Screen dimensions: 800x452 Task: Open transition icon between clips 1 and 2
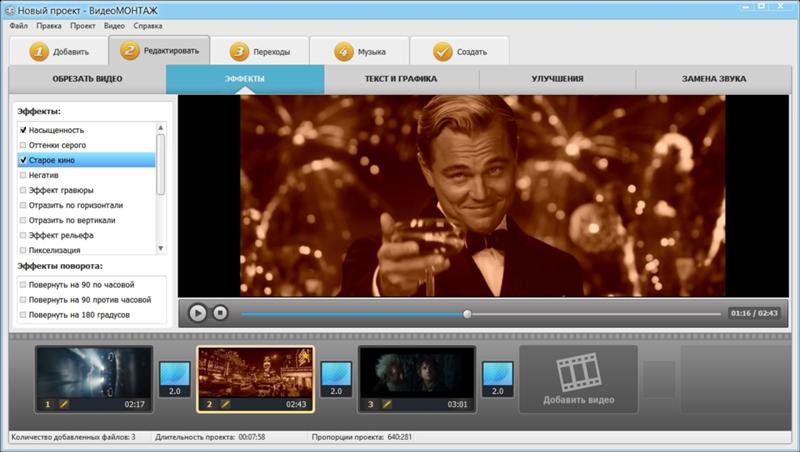tap(175, 379)
